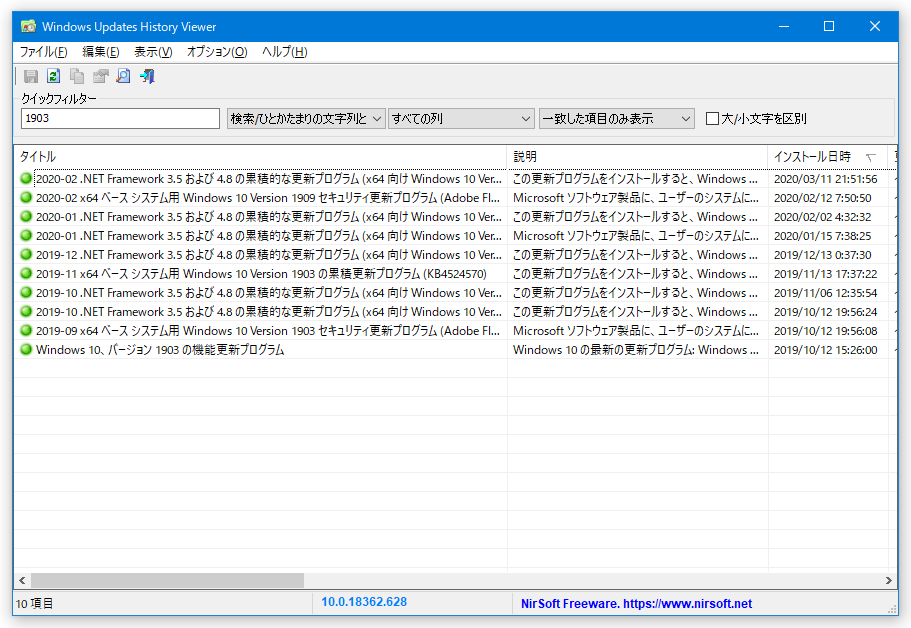Click green icon of KB4524570 row

tap(26, 274)
